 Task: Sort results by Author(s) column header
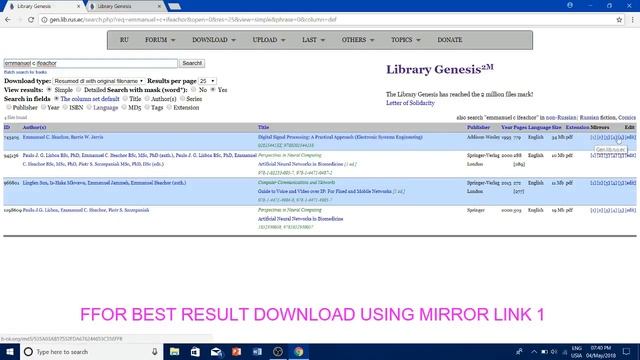coord(34,127)
